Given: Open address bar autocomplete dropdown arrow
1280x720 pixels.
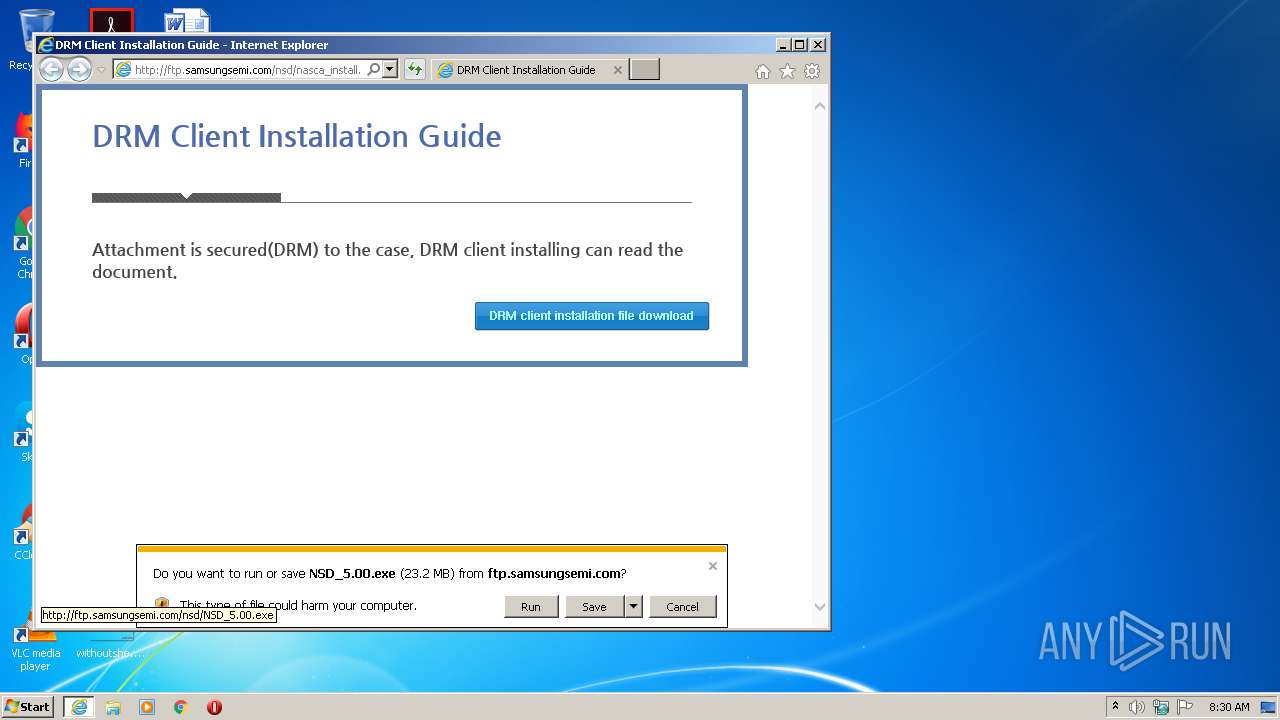Looking at the screenshot, I should coord(390,70).
